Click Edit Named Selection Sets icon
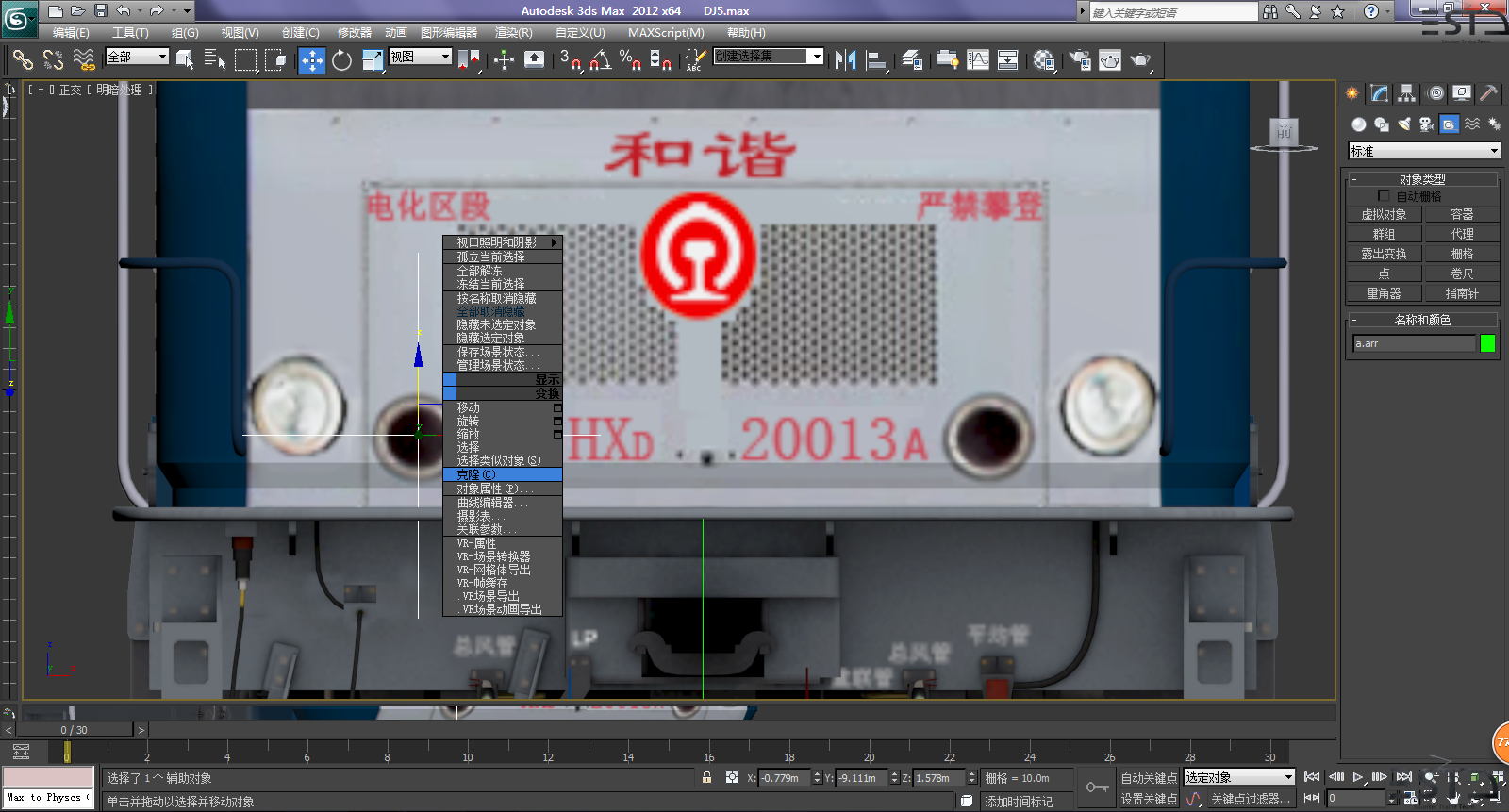 coord(695,60)
